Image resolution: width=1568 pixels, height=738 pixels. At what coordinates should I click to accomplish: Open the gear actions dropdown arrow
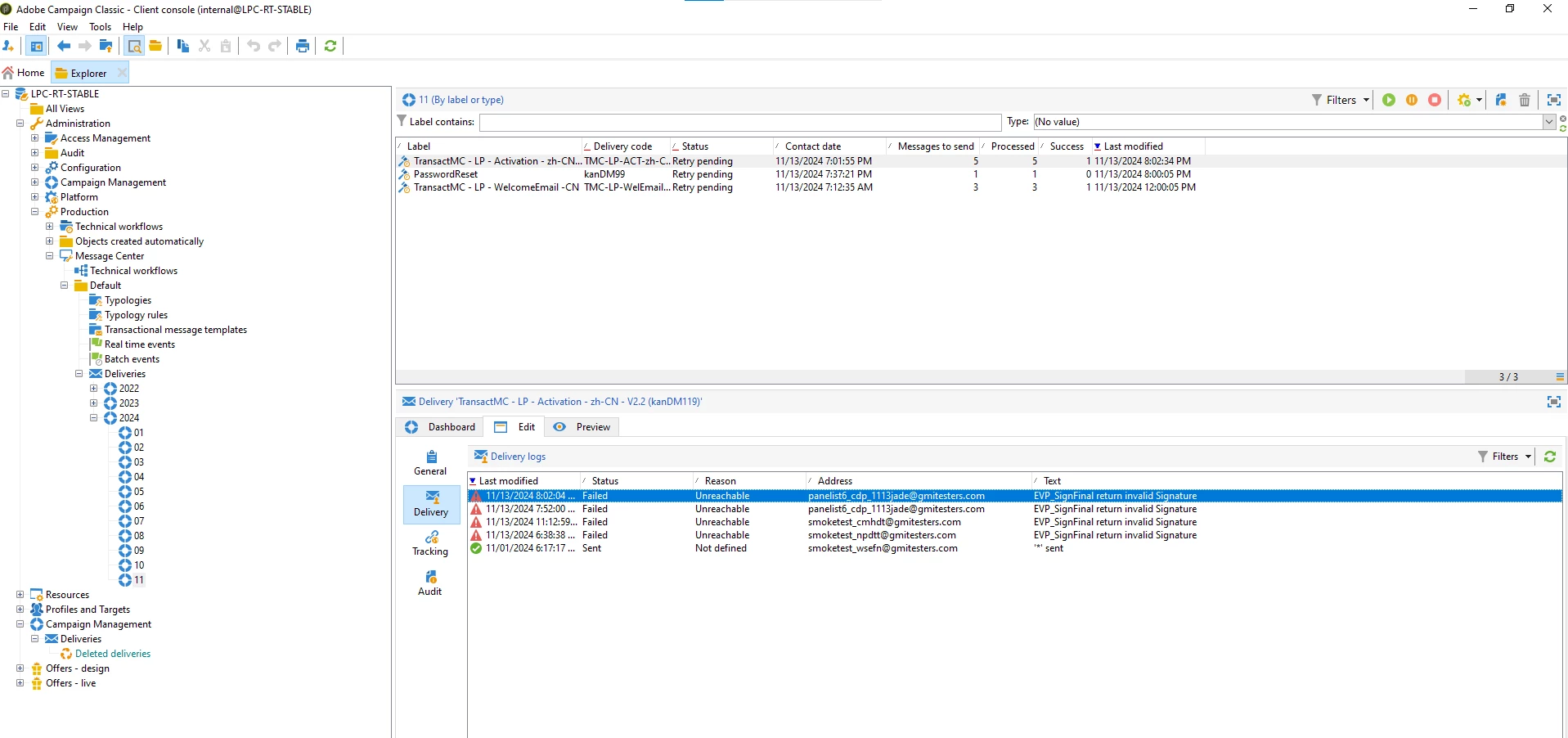coord(1479,100)
